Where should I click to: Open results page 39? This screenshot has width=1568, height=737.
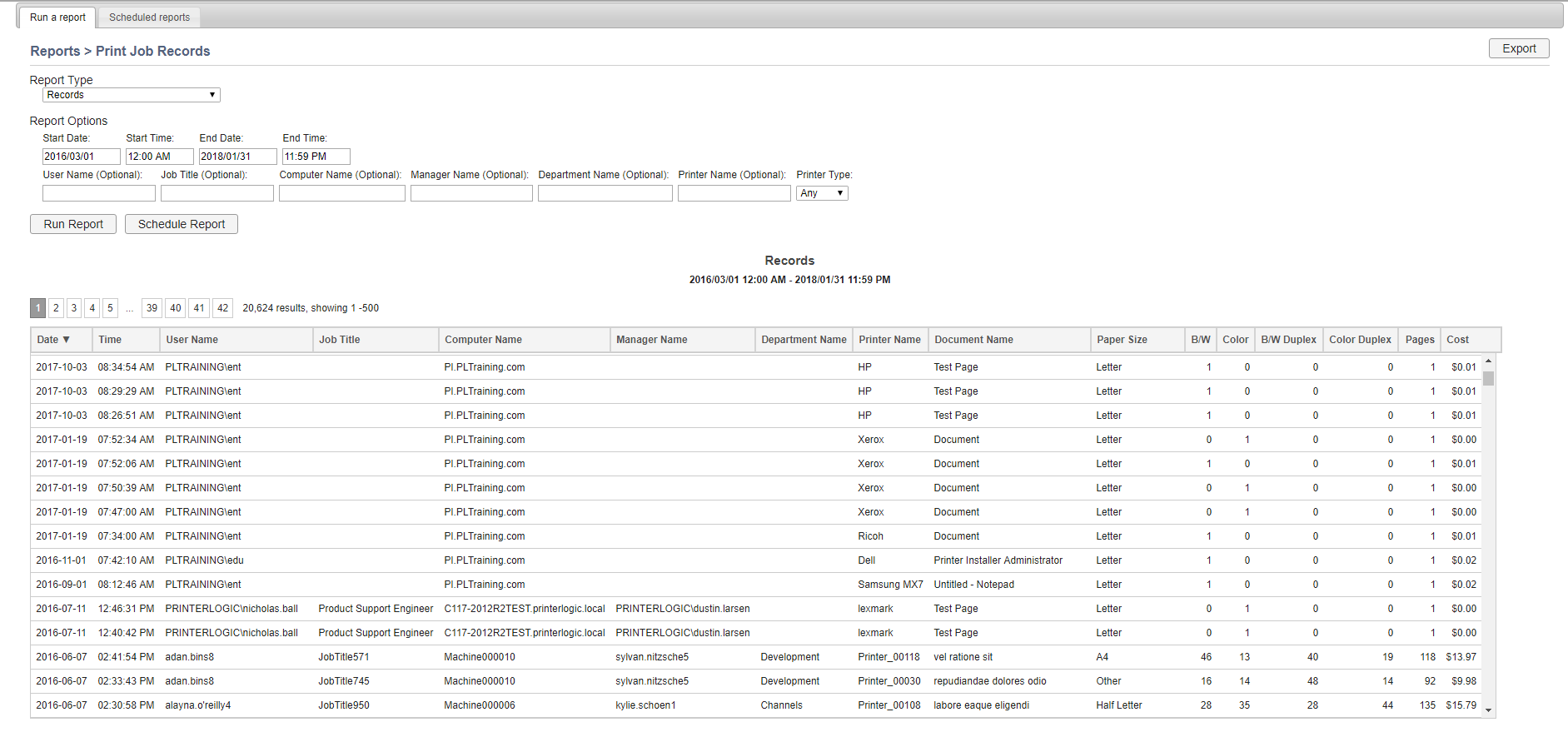point(152,308)
